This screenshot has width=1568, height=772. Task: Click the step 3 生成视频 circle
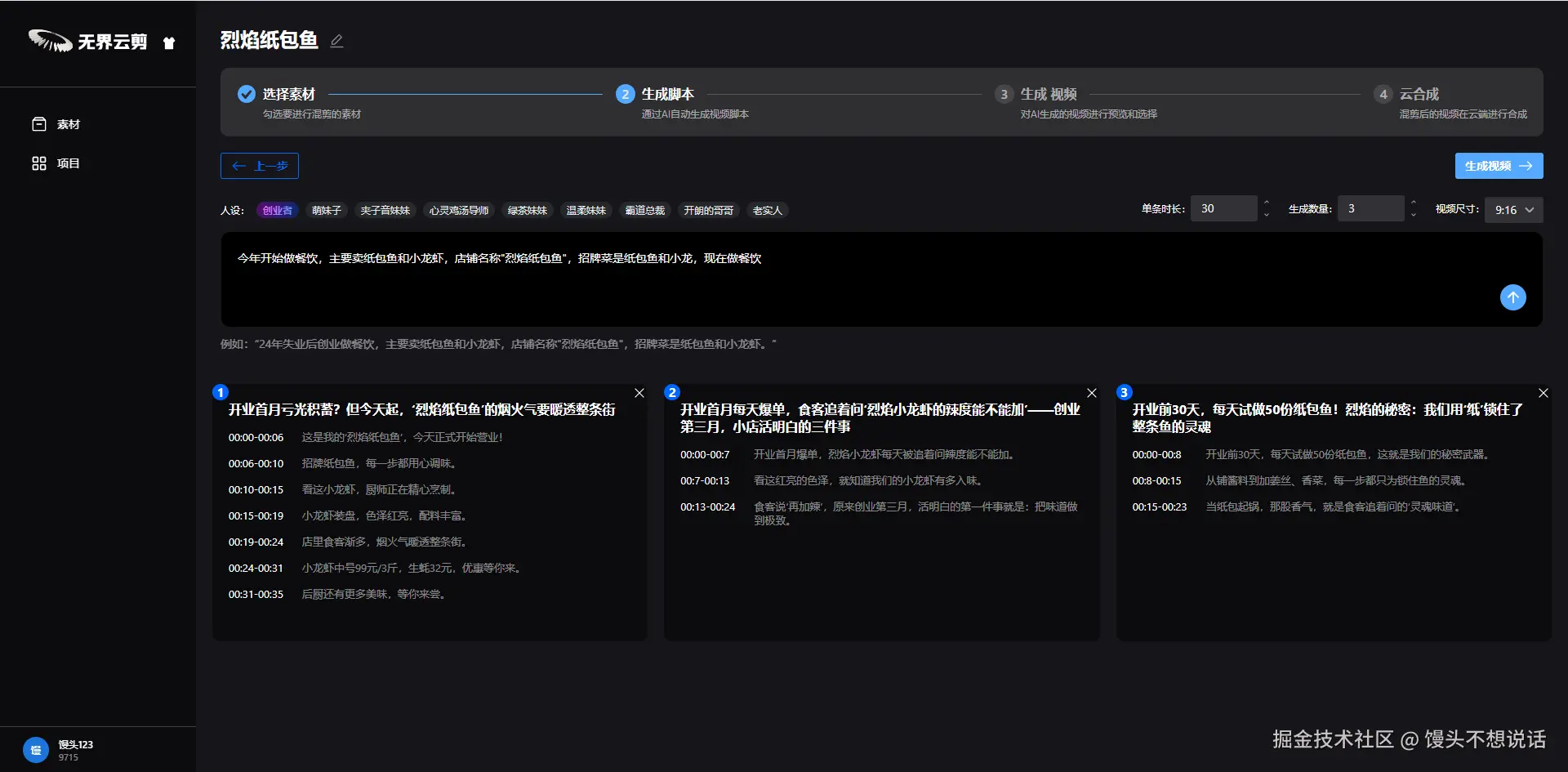[x=1004, y=94]
